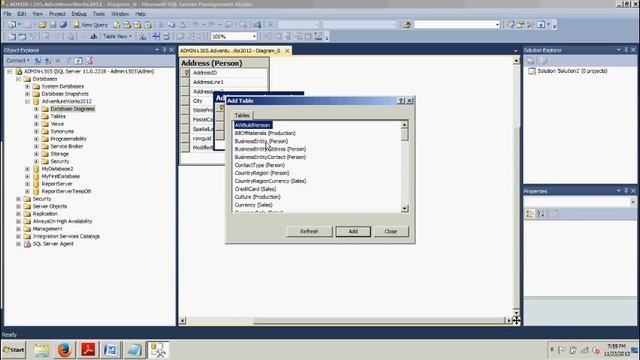Expand the Tables folder node
This screenshot has height=360, width=640.
tap(36, 116)
